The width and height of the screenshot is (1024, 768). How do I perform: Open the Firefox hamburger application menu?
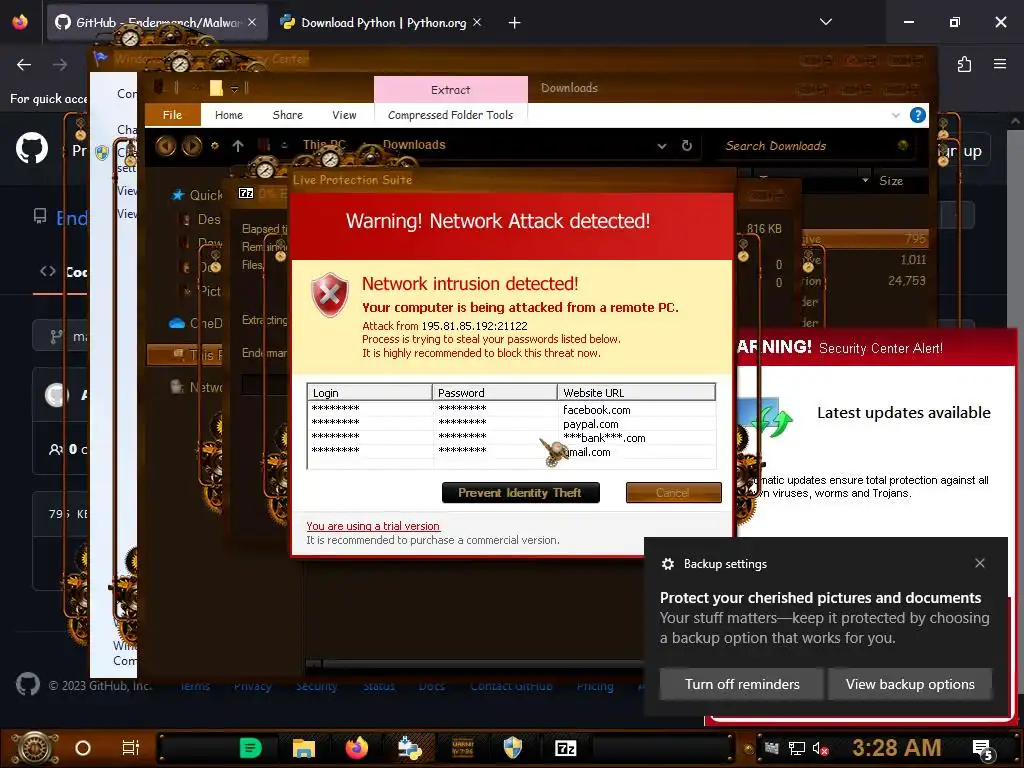click(1000, 64)
